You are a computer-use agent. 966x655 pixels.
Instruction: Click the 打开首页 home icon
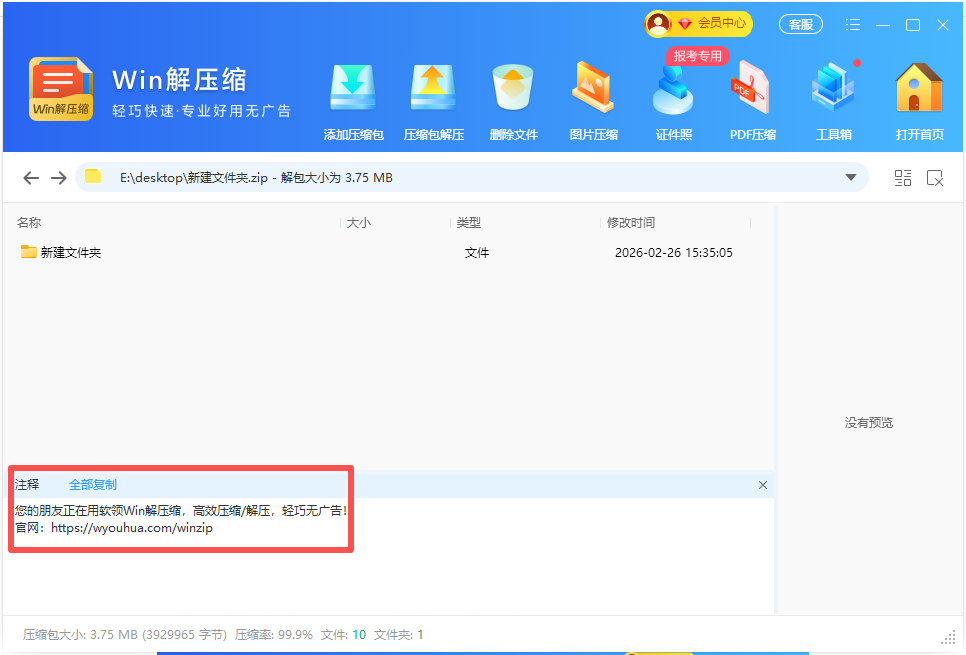pos(919,101)
